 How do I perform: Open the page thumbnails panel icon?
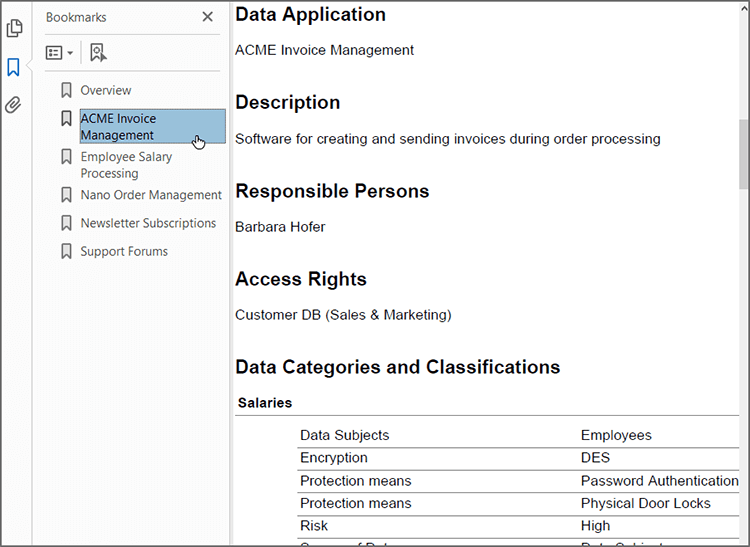coord(14,29)
